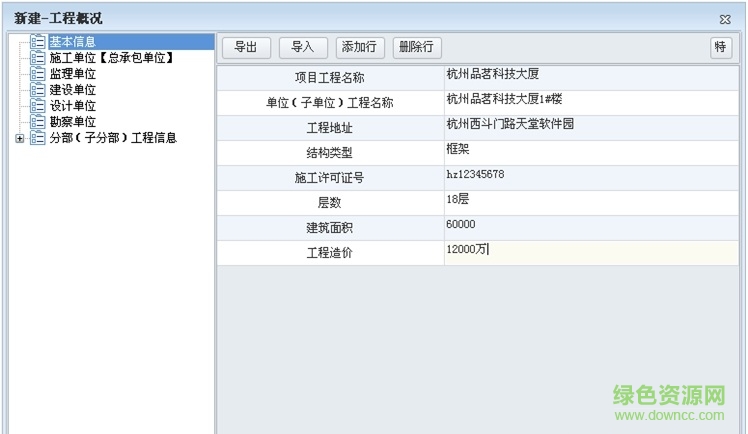Screen dimensions: 748x434
Task: Click the 删除行 delete row button
Action: 415,48
